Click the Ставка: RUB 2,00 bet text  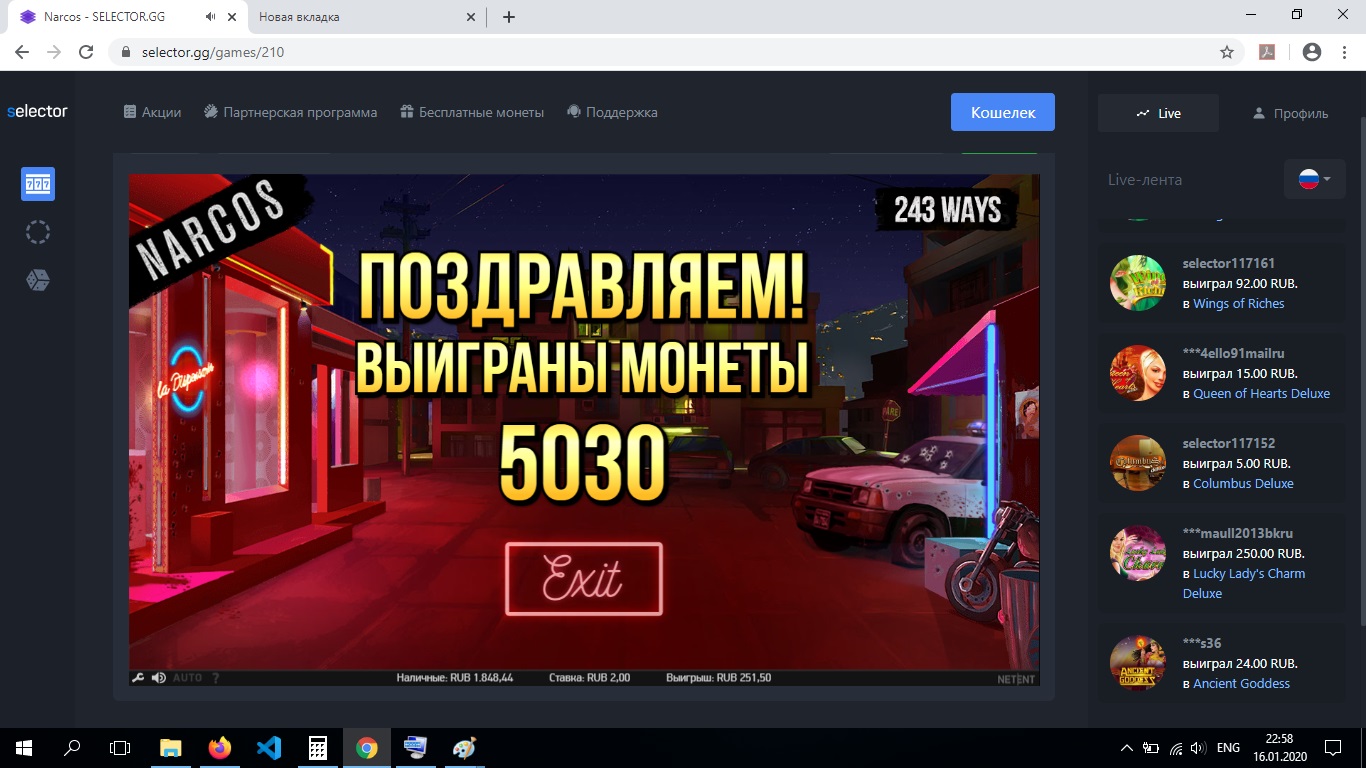pyautogui.click(x=590, y=678)
